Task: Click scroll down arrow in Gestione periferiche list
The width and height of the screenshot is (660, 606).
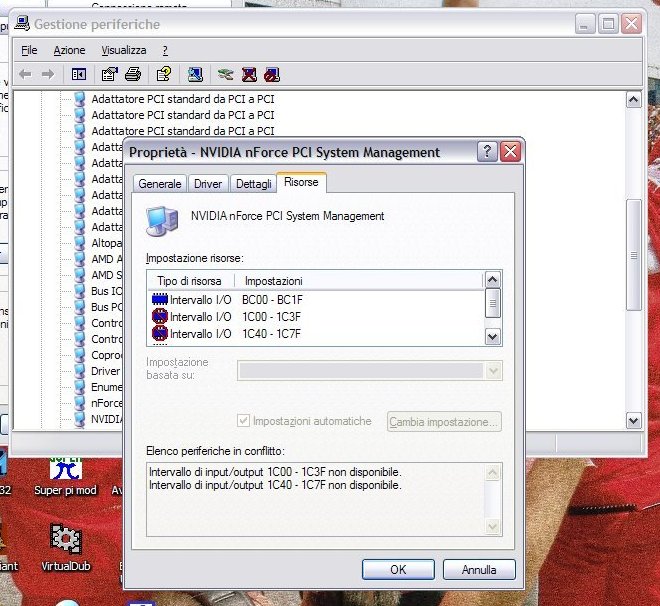Action: [633, 420]
